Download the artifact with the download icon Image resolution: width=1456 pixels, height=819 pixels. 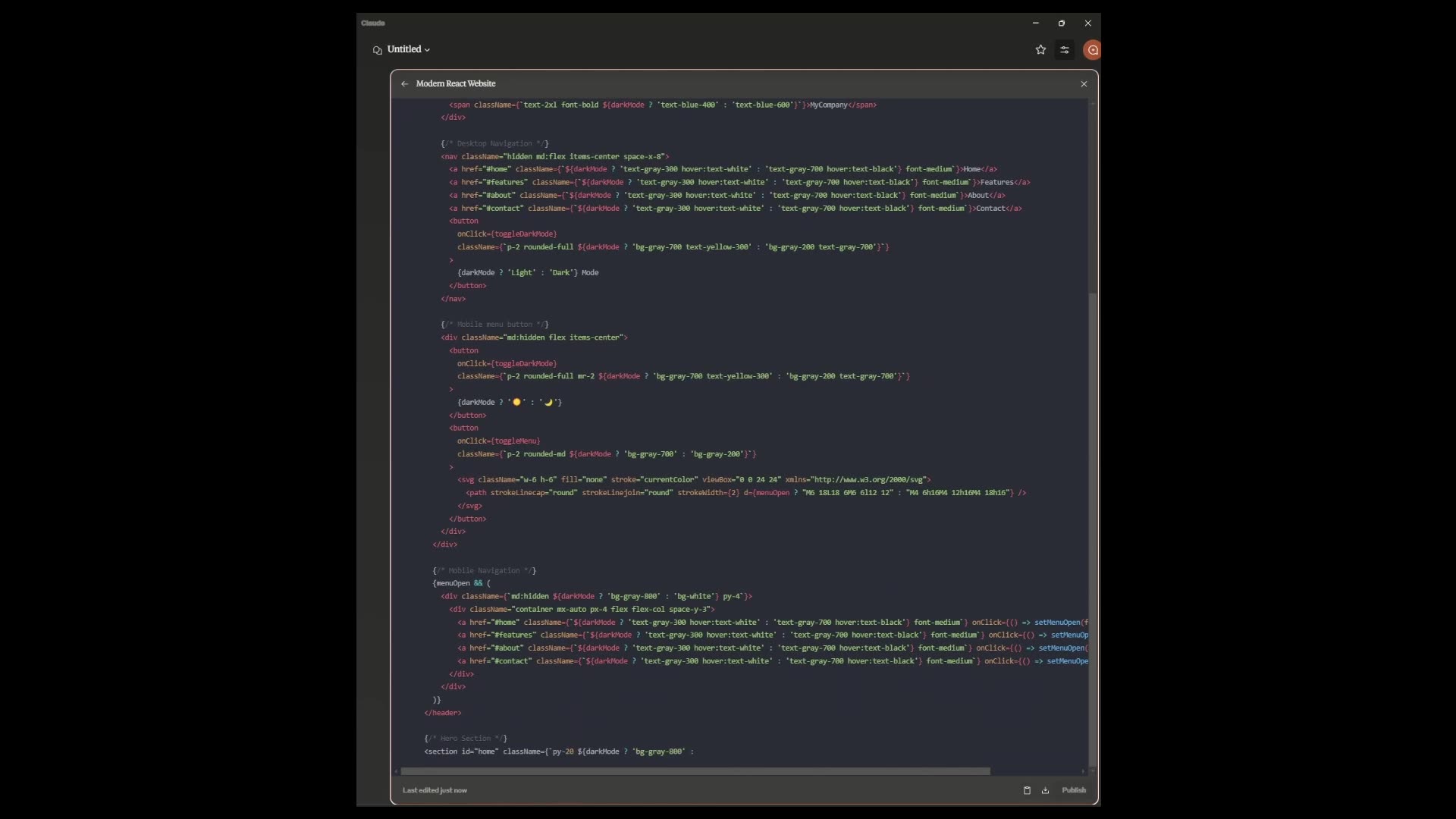(x=1045, y=790)
